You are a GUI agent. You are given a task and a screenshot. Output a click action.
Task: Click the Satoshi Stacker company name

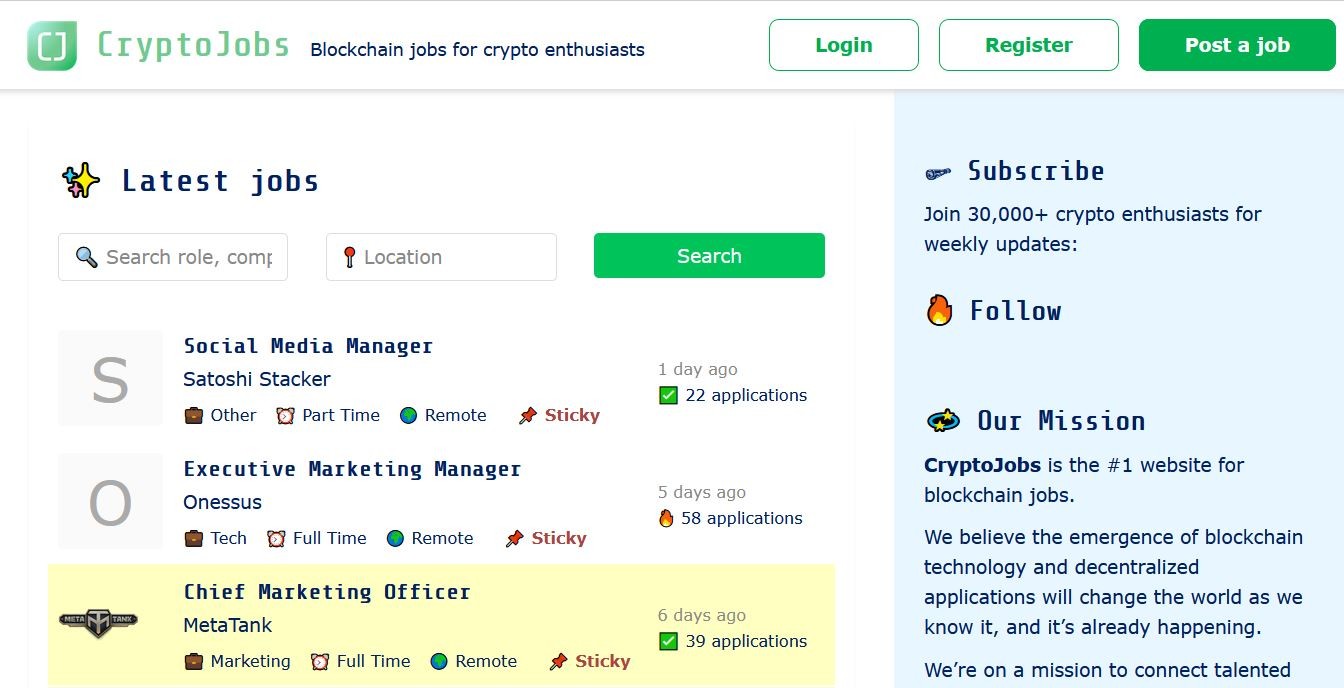pos(257,379)
